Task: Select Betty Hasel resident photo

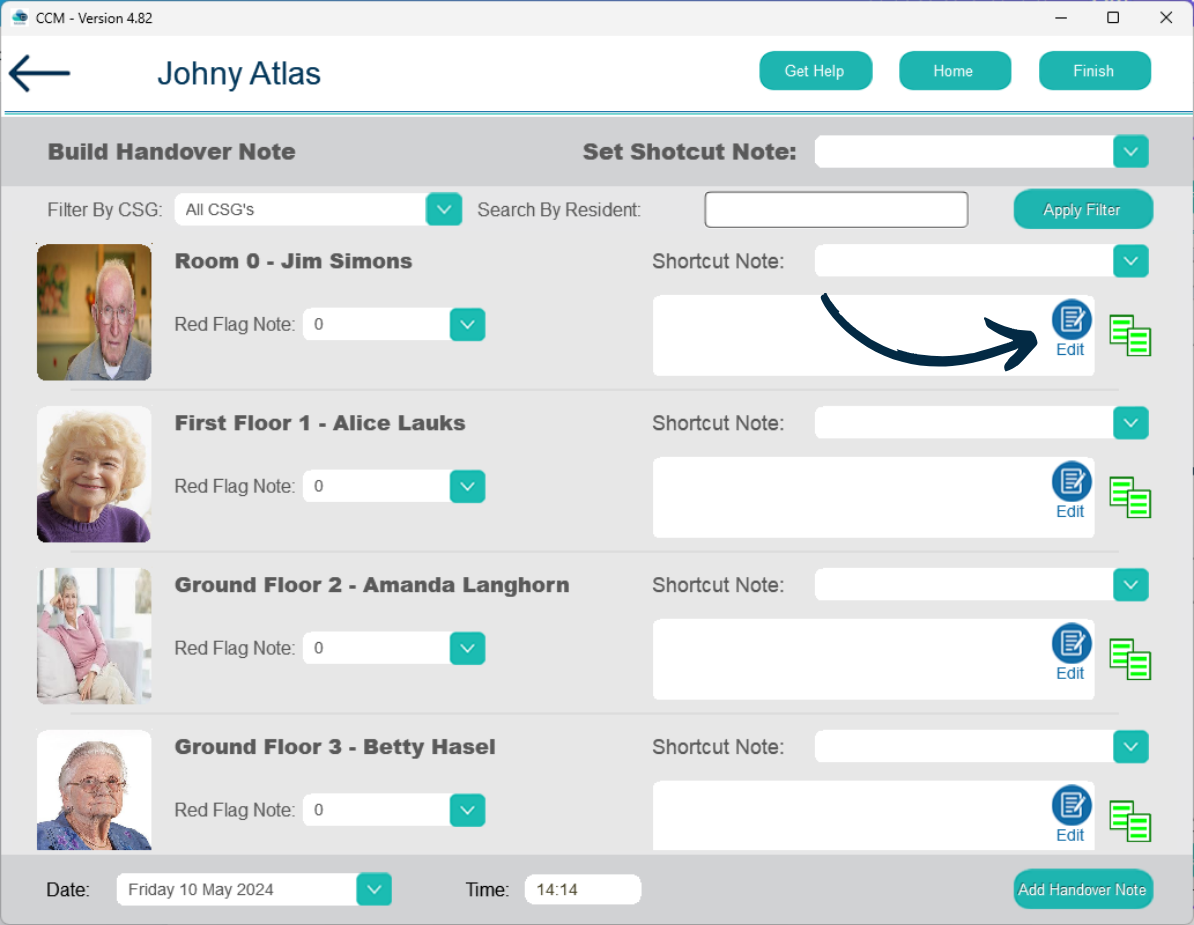Action: tap(94, 790)
